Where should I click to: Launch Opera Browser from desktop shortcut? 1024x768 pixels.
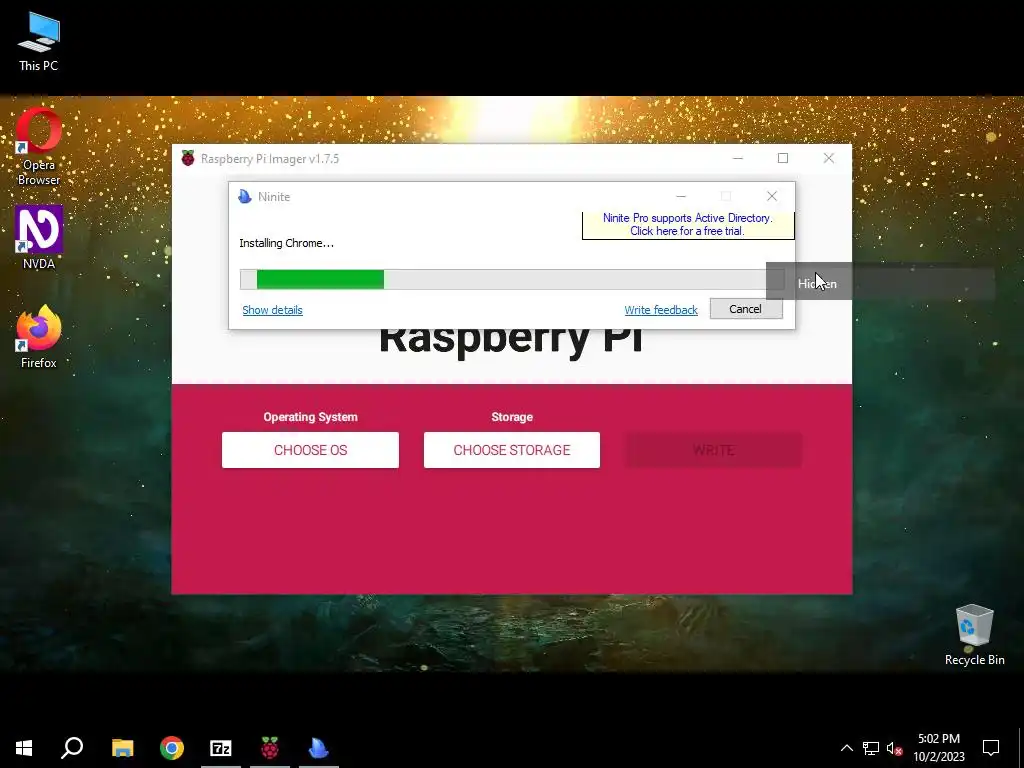[39, 148]
